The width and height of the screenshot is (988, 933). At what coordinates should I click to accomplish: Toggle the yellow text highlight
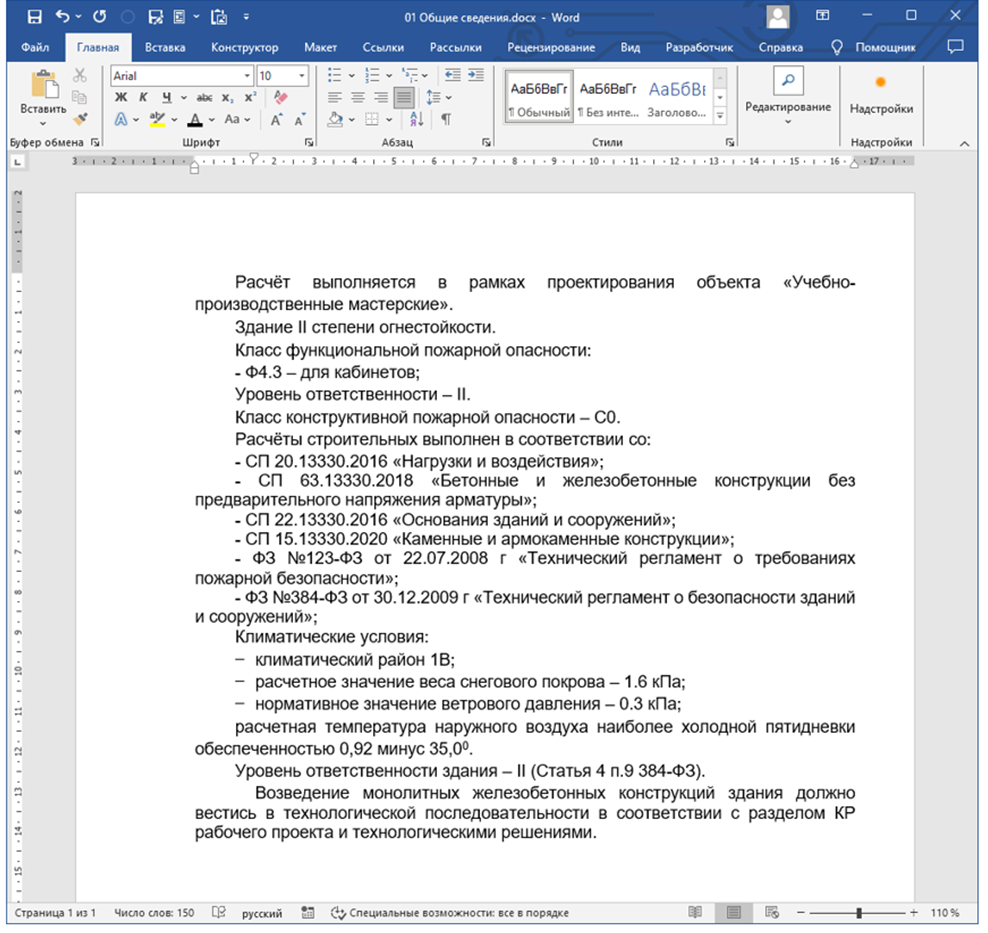[x=157, y=119]
